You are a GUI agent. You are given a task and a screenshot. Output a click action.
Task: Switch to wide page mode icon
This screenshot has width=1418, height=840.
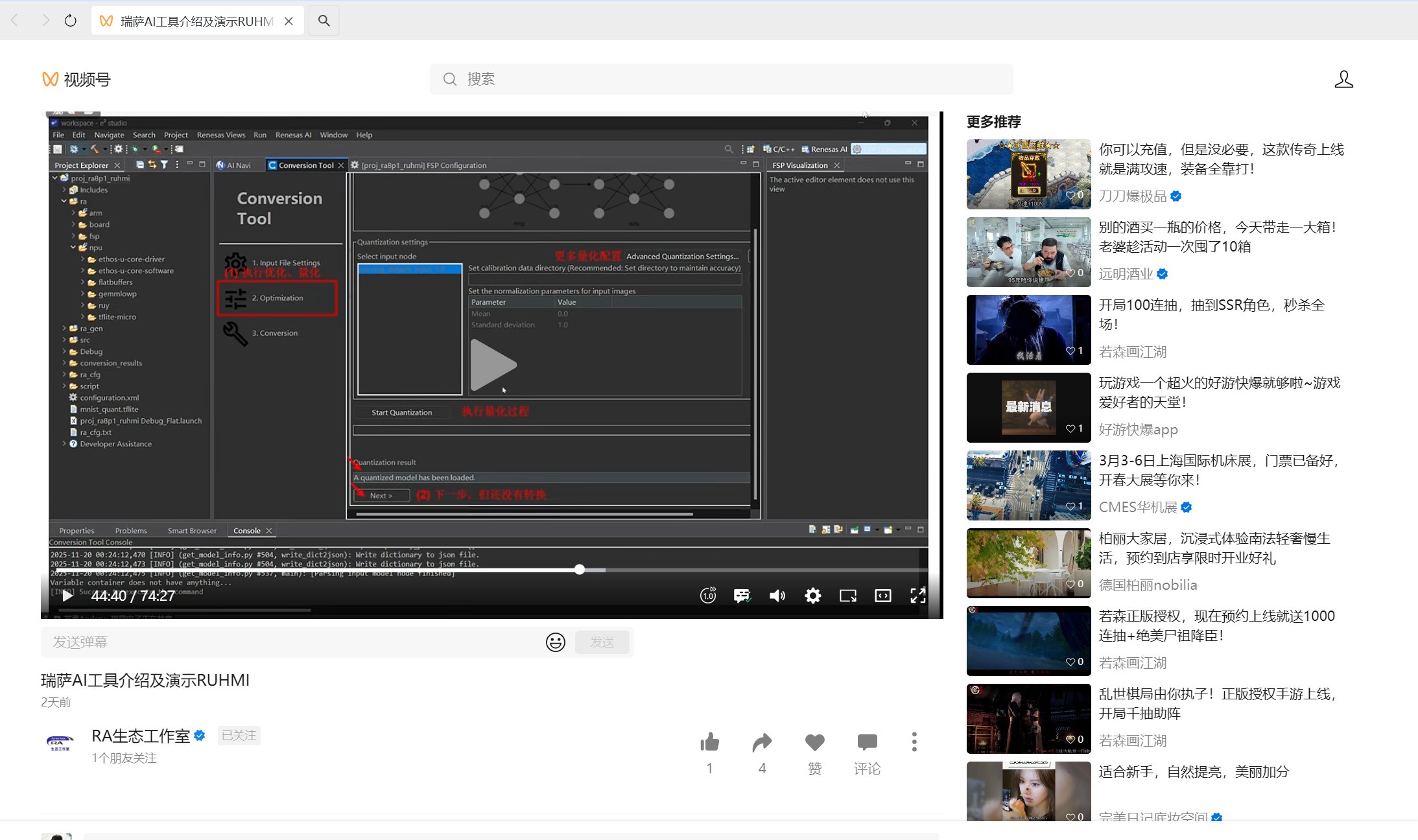(x=883, y=596)
